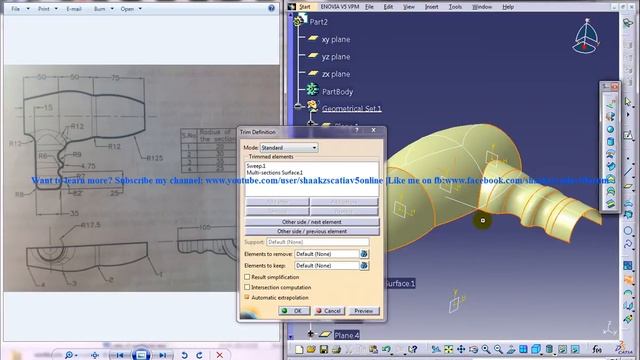The width and height of the screenshot is (640, 360).
Task: Click the Fit All In icon
Action: [x=449, y=349]
